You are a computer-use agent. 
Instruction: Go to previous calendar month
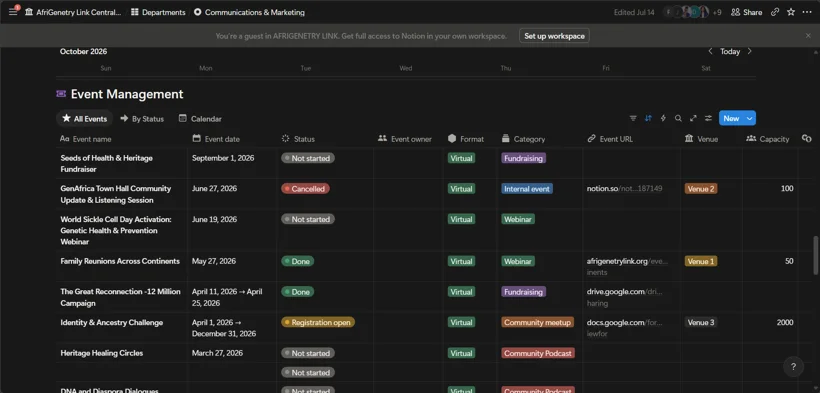pos(710,51)
